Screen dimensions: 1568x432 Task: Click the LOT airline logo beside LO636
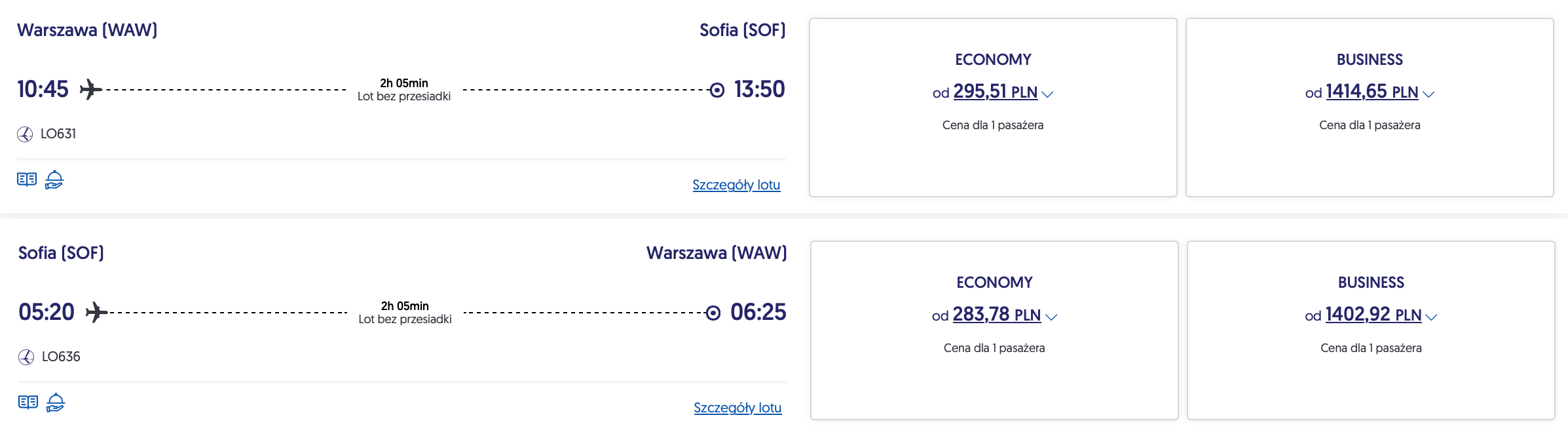pyautogui.click(x=26, y=357)
